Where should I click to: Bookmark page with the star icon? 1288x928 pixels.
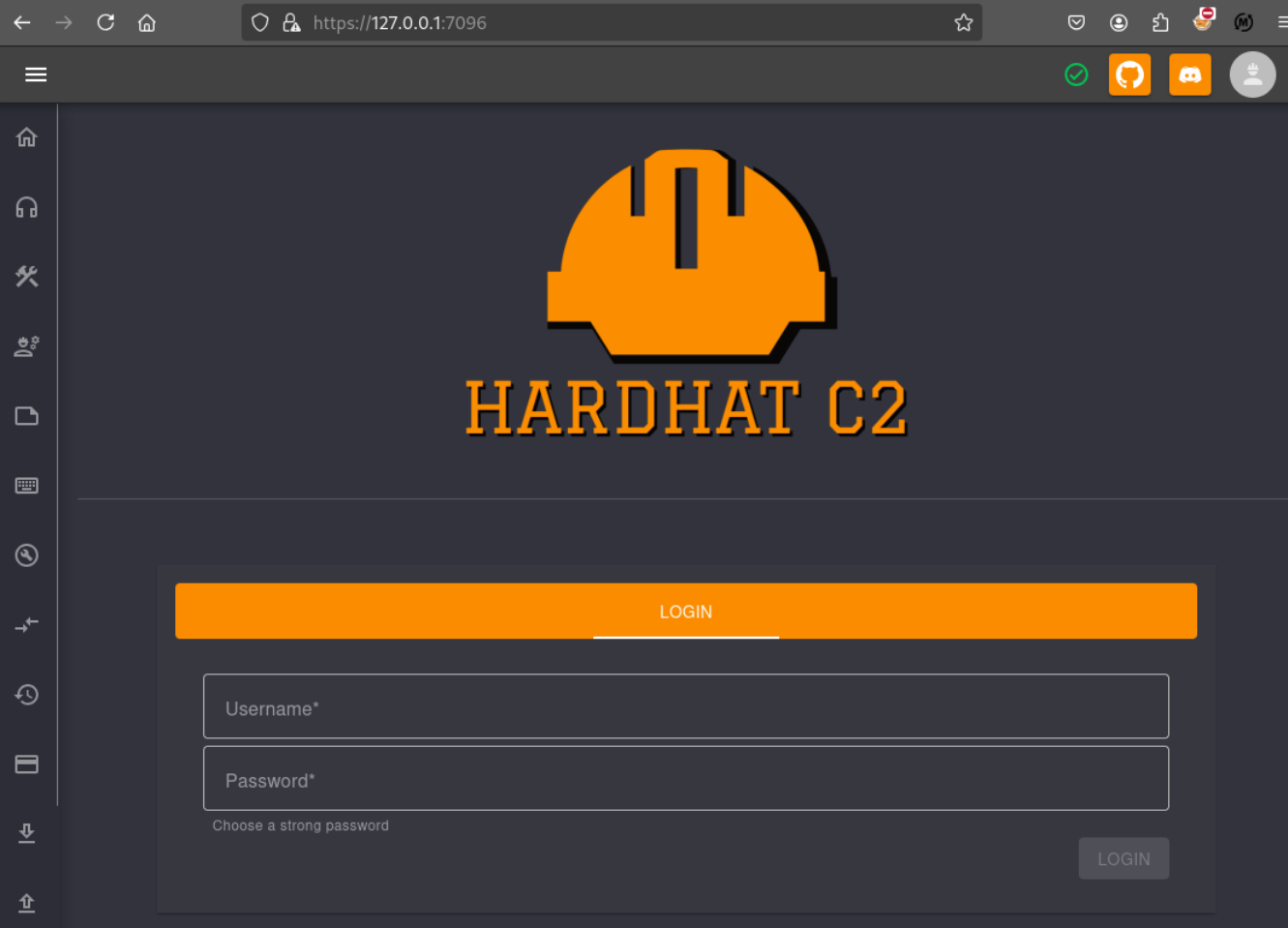(963, 22)
